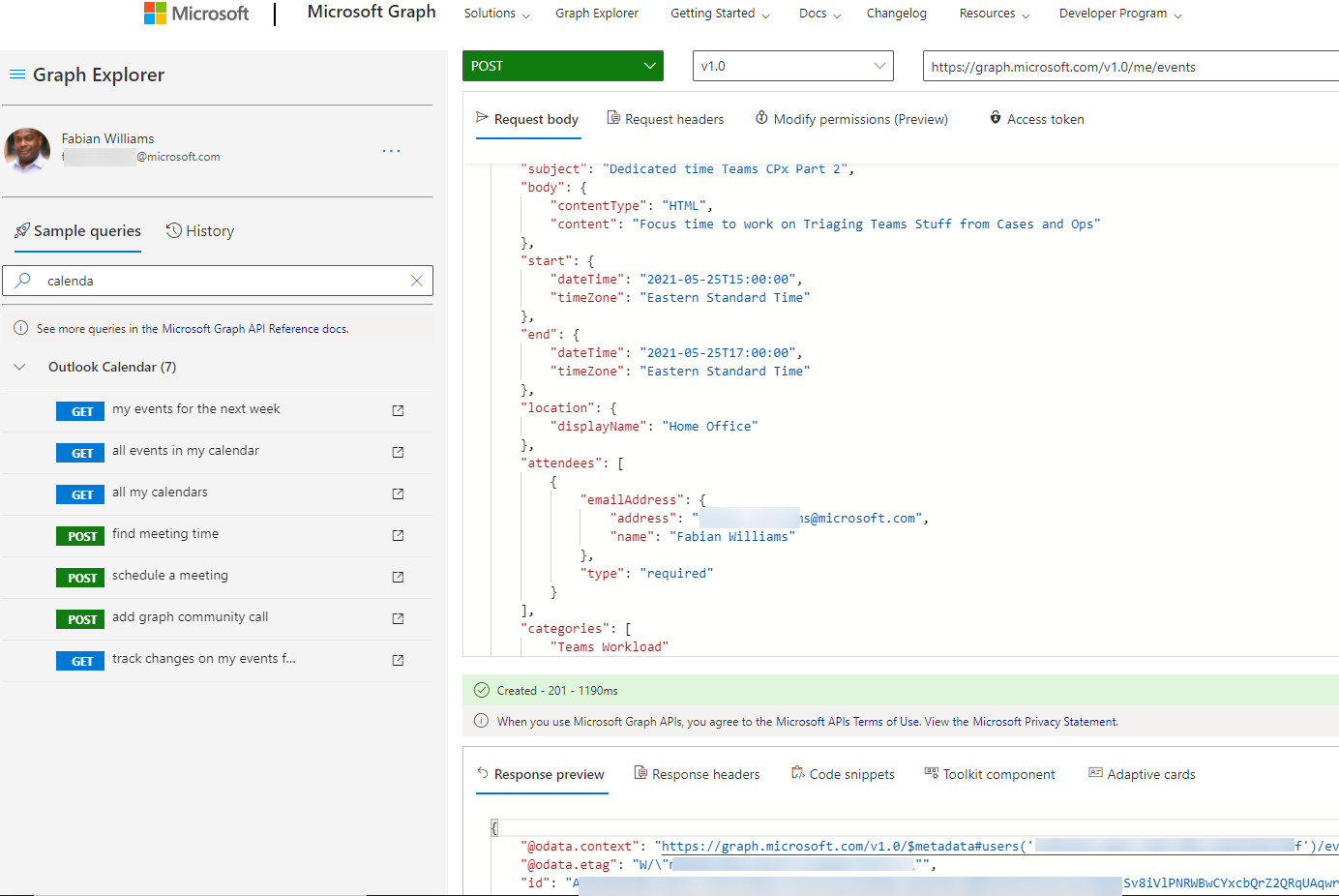Open docs link for add graph community call

pyautogui.click(x=398, y=618)
